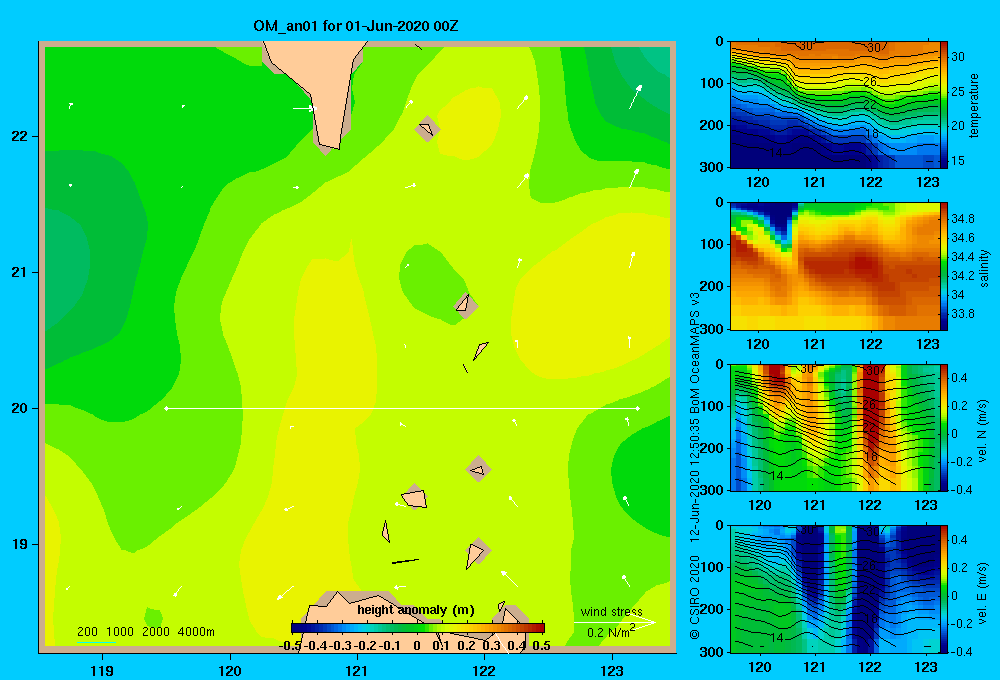The height and width of the screenshot is (680, 1000).
Task: Click the '-0.5' minimum on height anomaly scale
Action: tap(290, 646)
